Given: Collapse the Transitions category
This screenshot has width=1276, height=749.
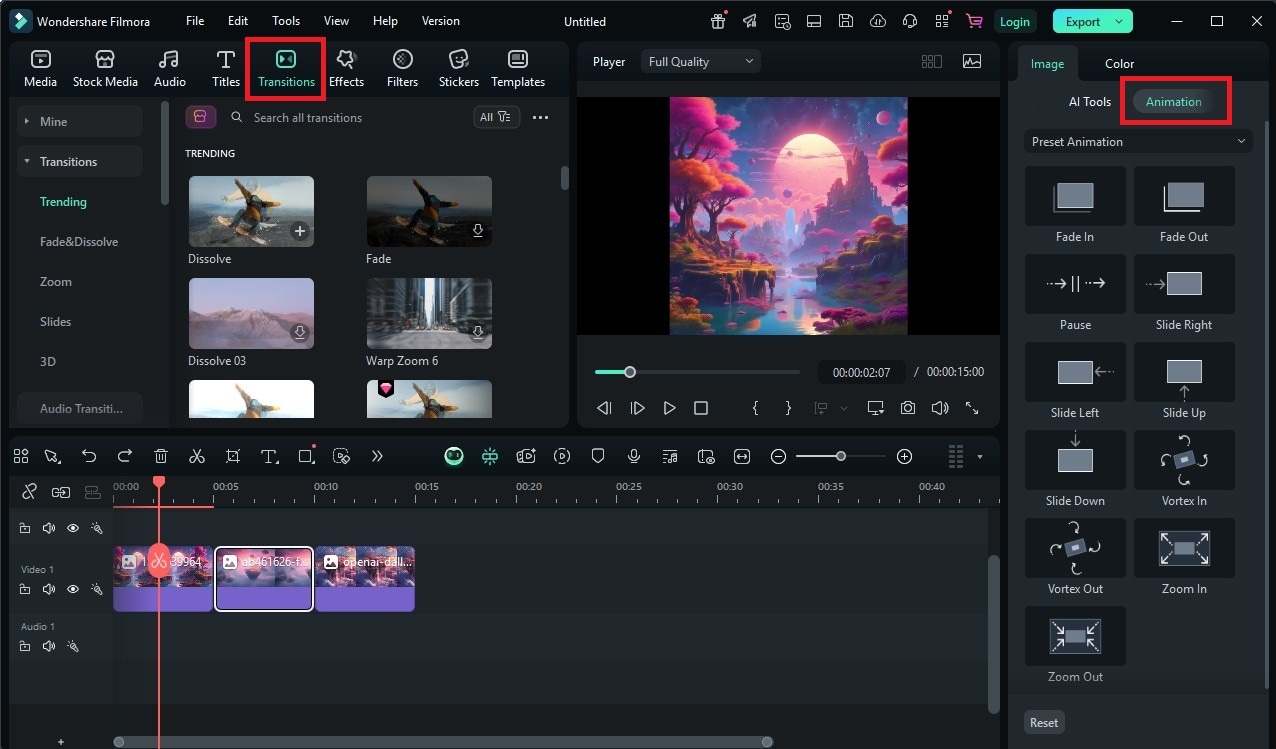Looking at the screenshot, I should [80, 161].
